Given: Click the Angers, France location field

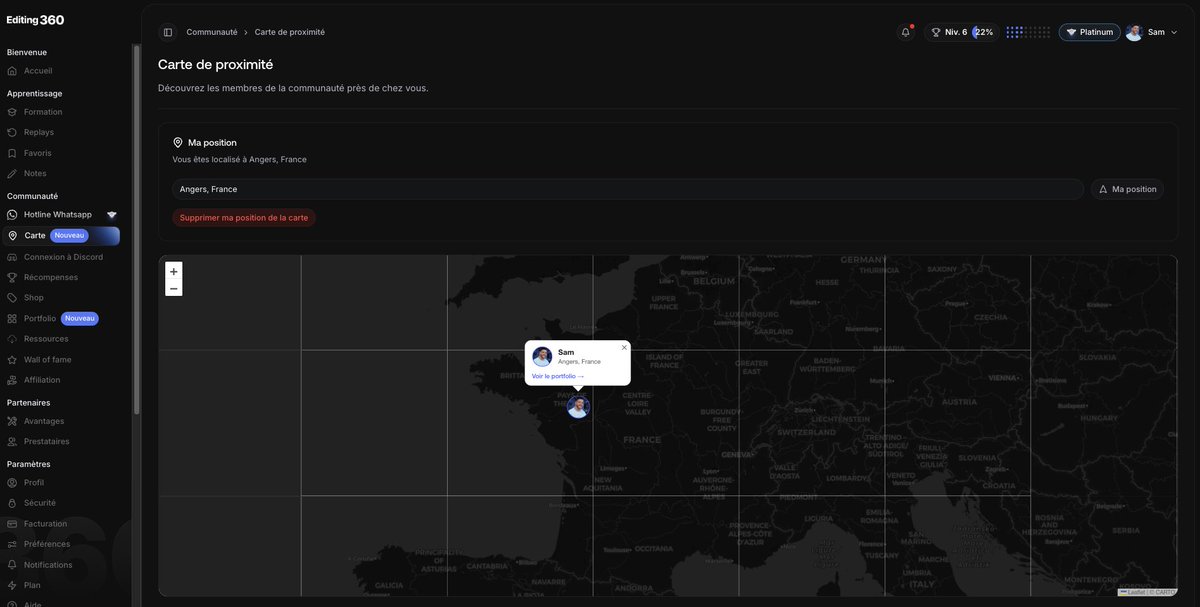Looking at the screenshot, I should (x=628, y=189).
